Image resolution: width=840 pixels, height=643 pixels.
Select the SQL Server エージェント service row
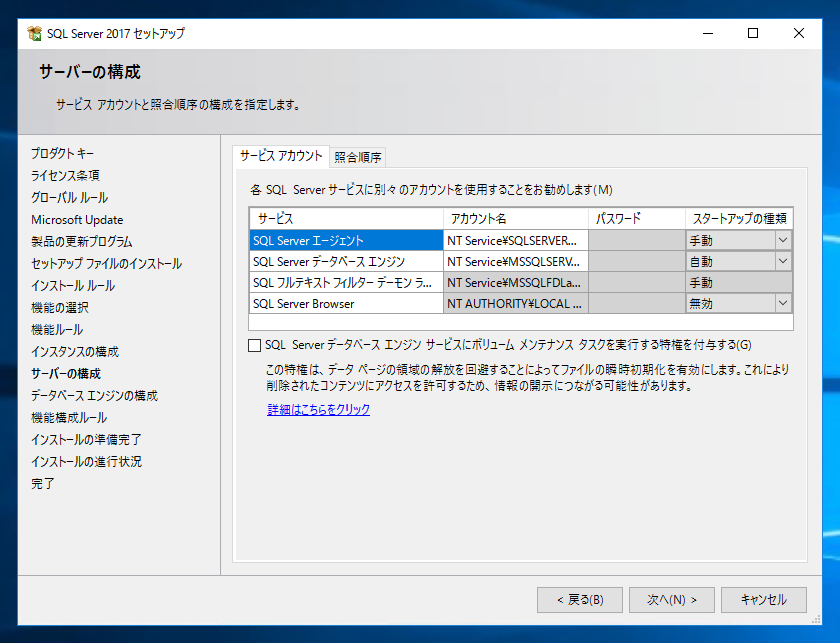[x=346, y=240]
